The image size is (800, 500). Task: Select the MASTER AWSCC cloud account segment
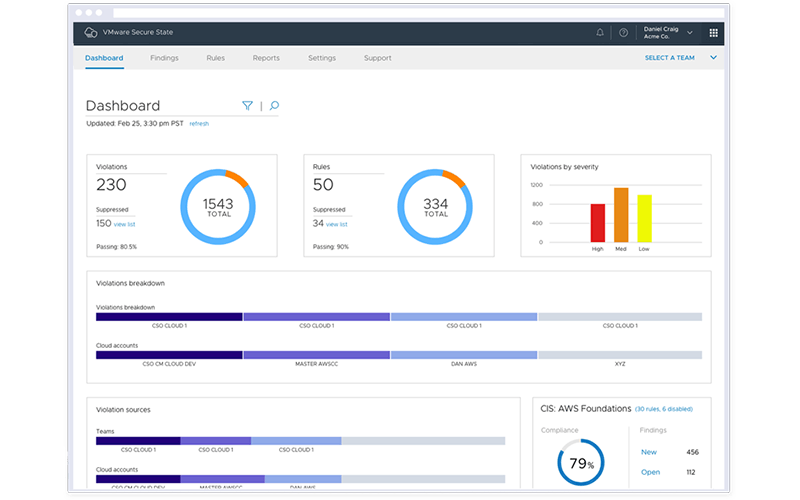pyautogui.click(x=316, y=355)
